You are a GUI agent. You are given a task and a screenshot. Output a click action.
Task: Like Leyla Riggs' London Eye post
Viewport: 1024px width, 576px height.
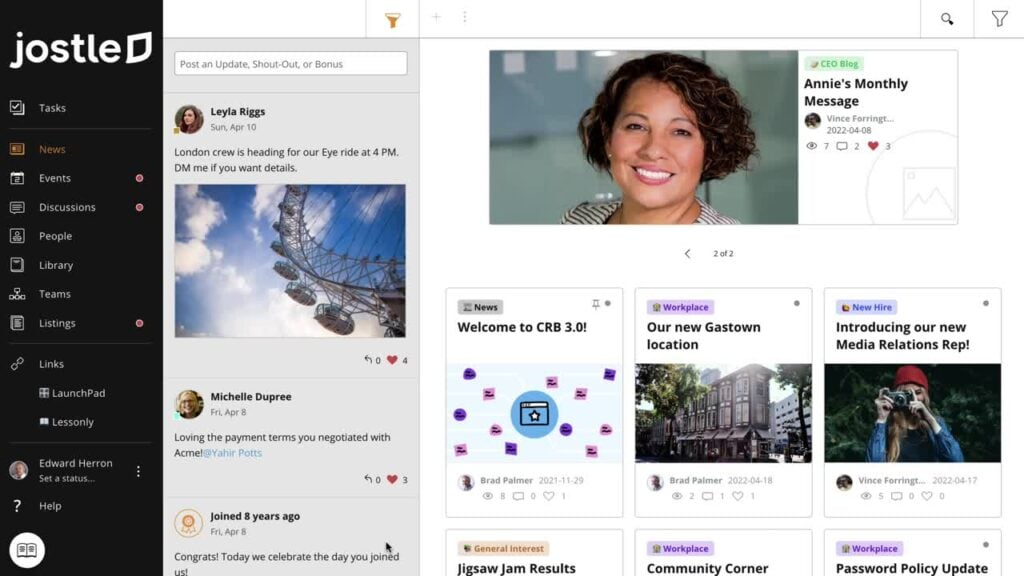coord(392,360)
